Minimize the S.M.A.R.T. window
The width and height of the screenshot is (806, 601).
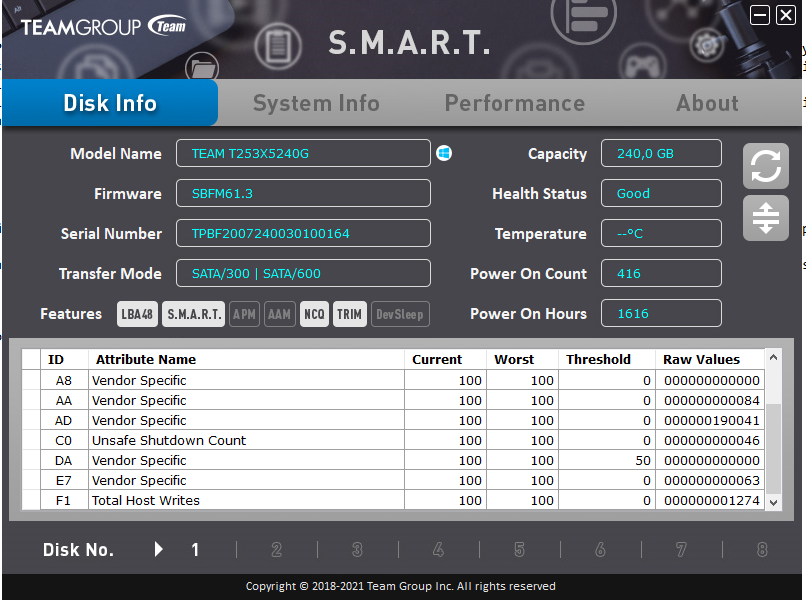tap(760, 15)
